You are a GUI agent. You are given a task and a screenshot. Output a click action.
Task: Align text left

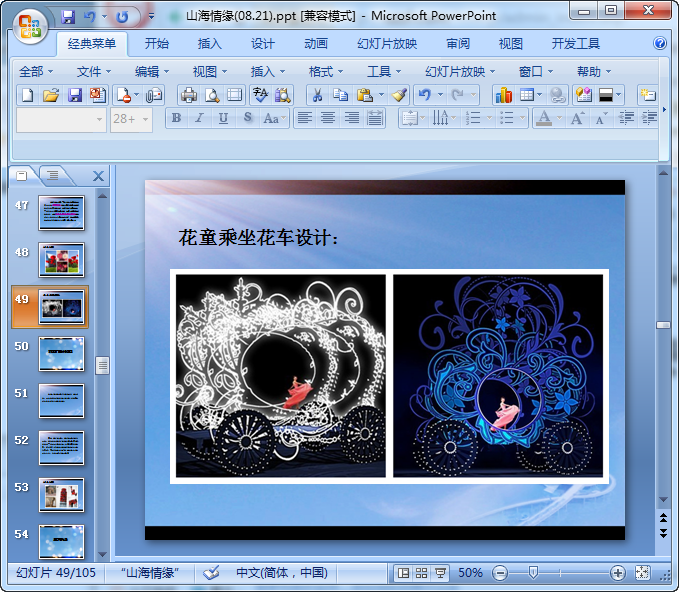305,118
